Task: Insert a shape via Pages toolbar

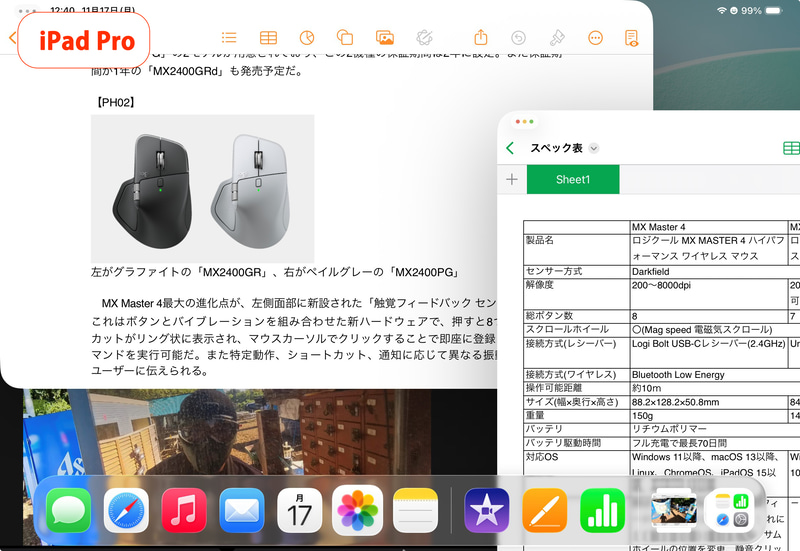Action: point(345,37)
